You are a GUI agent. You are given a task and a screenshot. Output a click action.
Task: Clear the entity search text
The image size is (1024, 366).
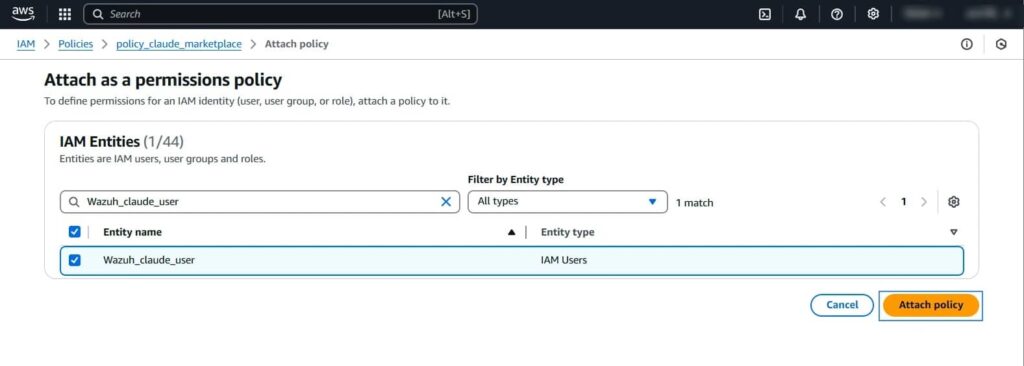[x=446, y=202]
